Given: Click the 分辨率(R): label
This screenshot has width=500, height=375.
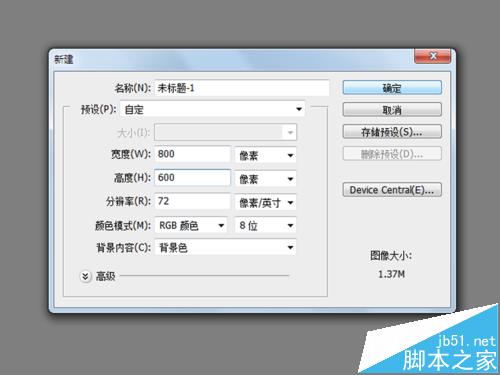Looking at the screenshot, I should point(128,201).
